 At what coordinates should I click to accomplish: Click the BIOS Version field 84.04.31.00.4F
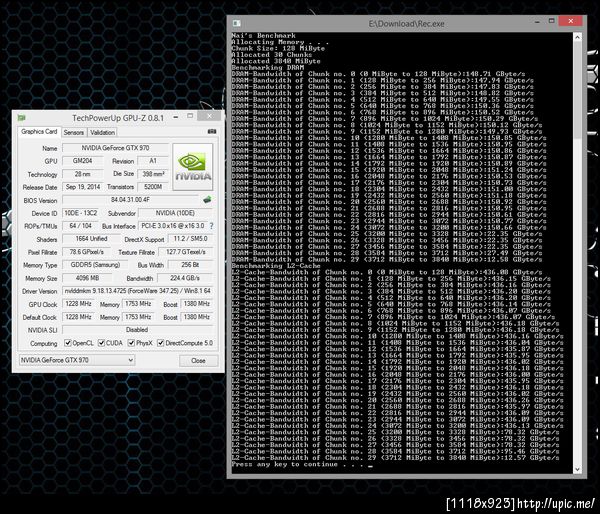pyautogui.click(x=130, y=200)
